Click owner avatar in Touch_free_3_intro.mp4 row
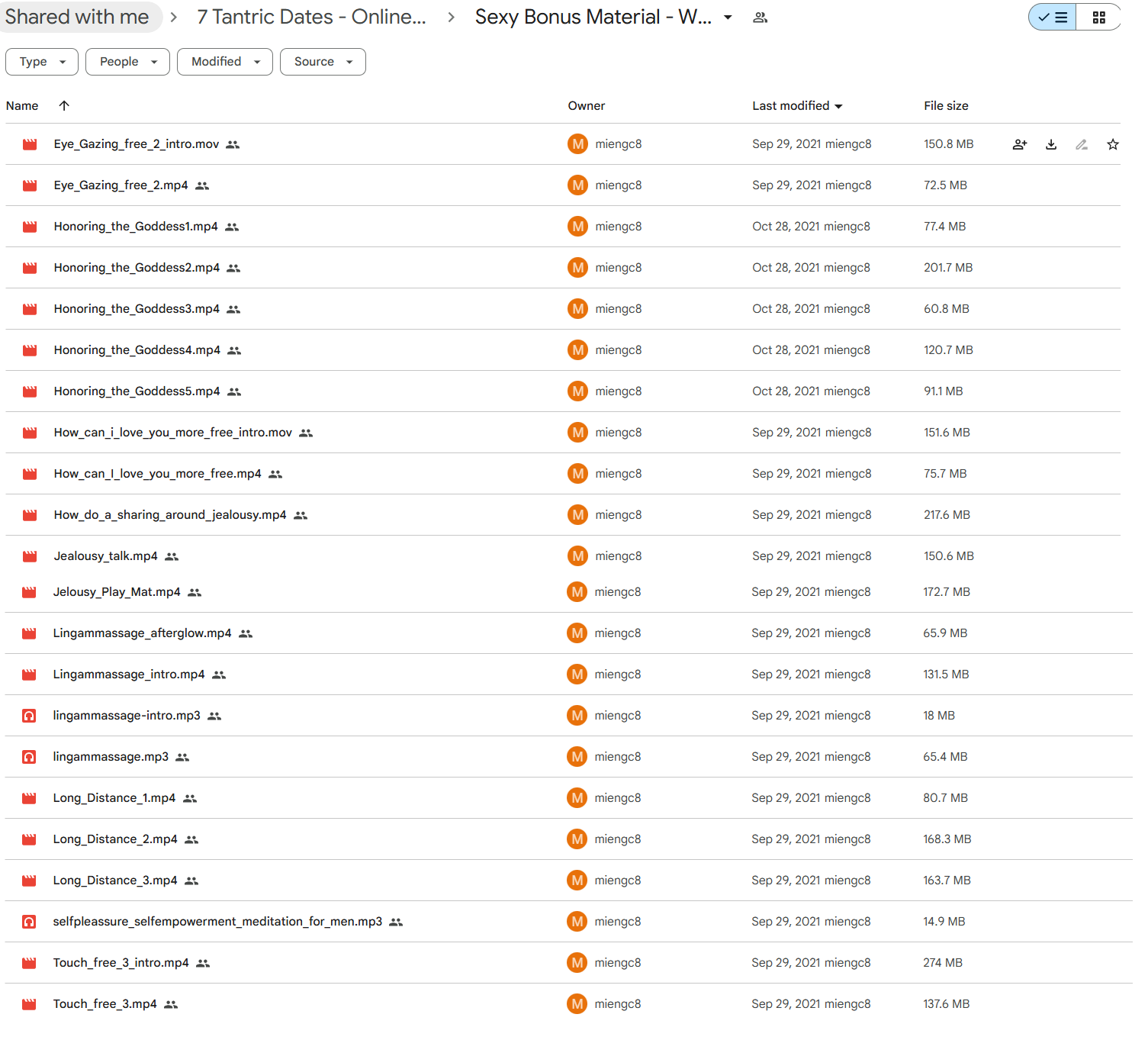1148x1040 pixels. click(x=577, y=963)
